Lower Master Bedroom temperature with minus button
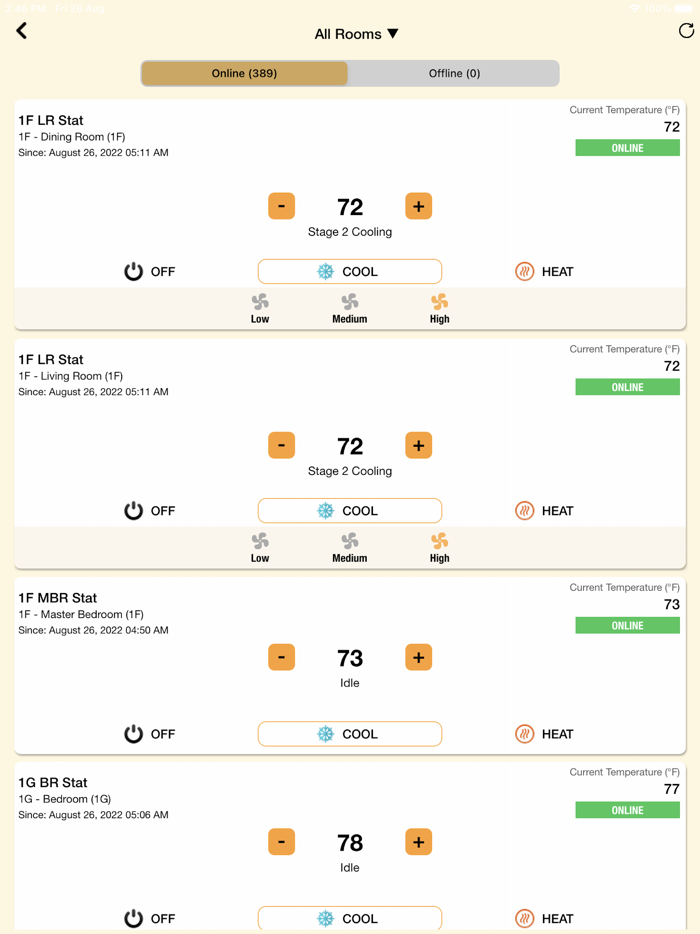 (281, 658)
